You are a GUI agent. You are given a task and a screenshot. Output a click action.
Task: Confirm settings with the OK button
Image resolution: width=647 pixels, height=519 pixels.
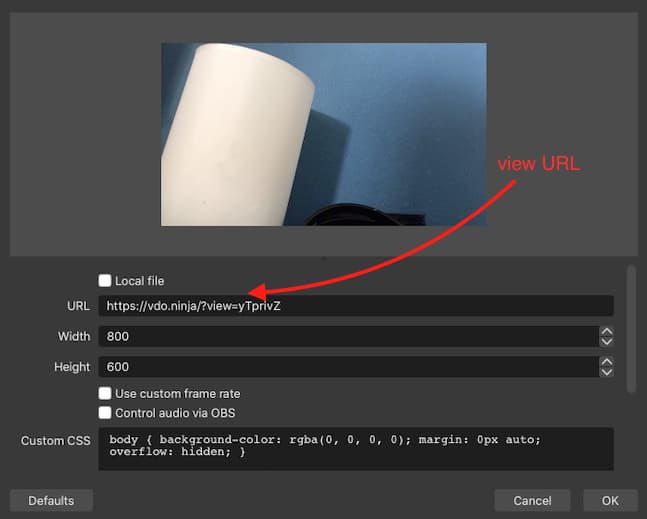(610, 500)
